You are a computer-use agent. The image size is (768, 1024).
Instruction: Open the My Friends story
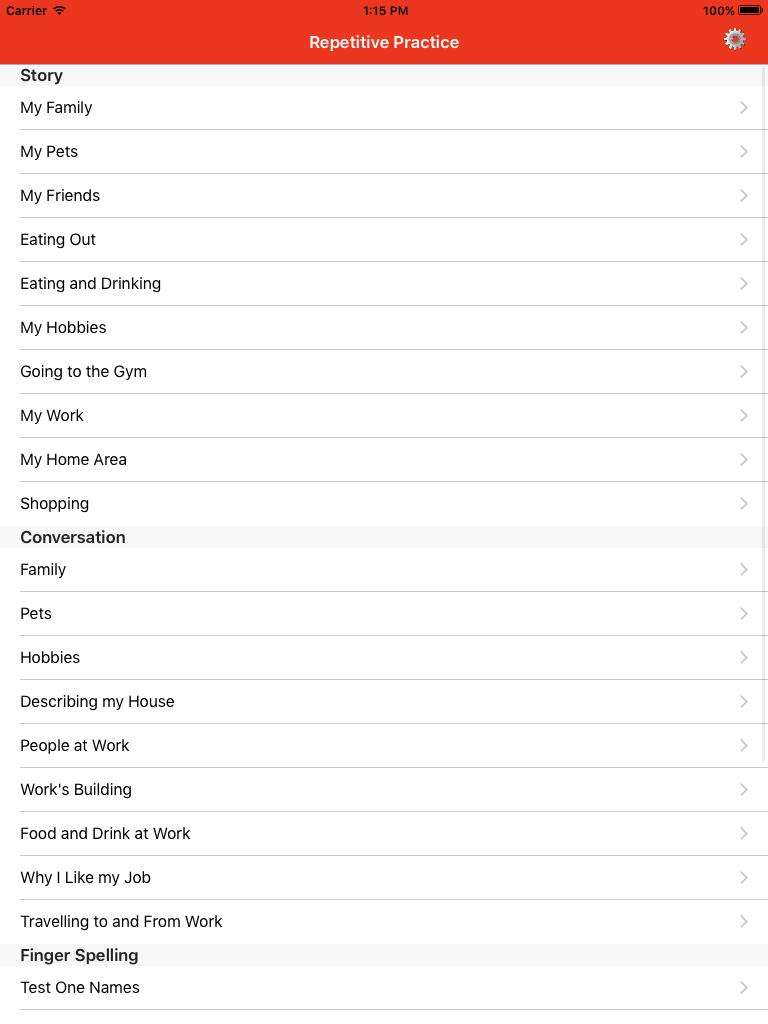384,195
